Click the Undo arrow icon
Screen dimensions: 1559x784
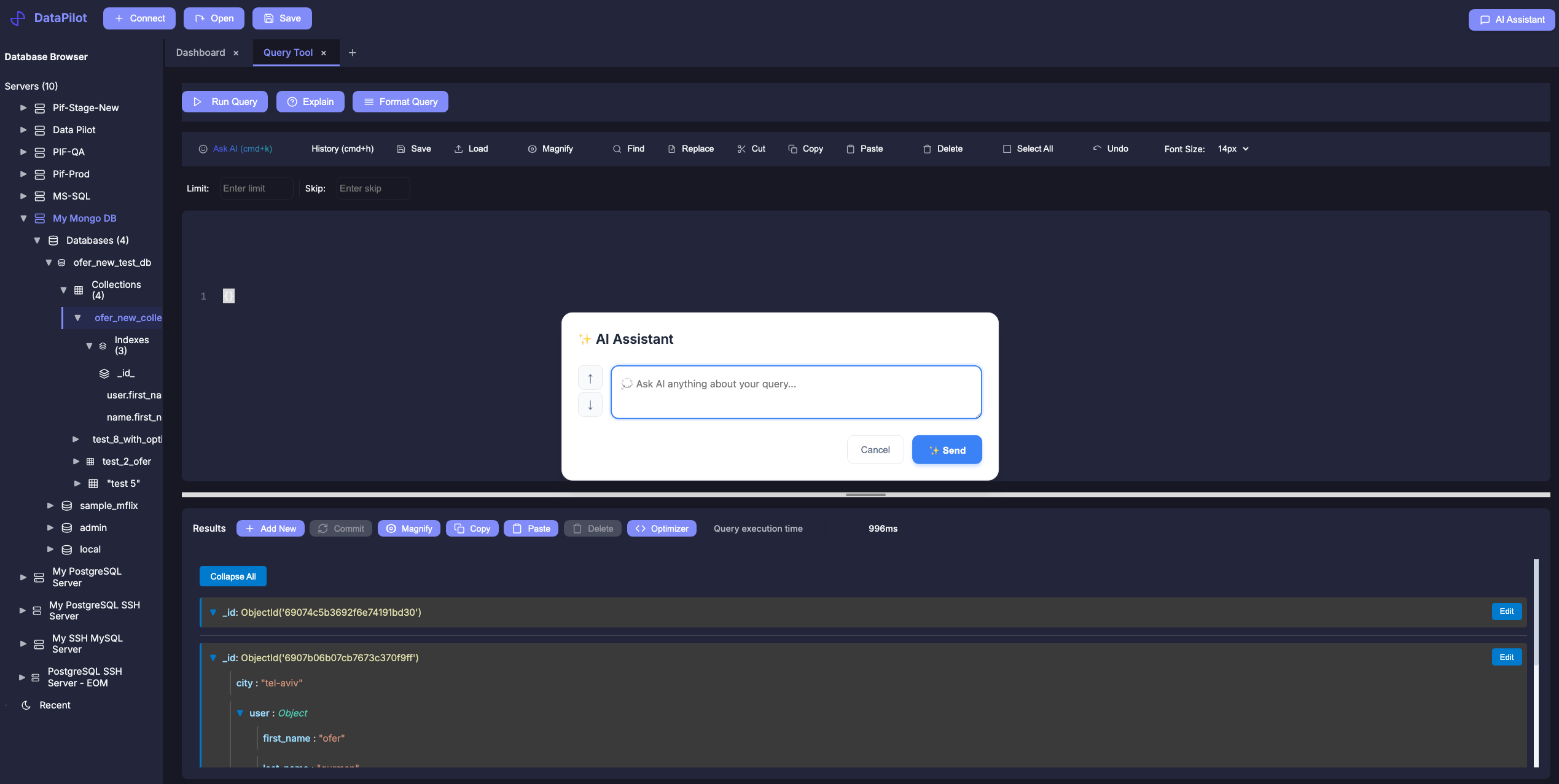coord(1097,149)
